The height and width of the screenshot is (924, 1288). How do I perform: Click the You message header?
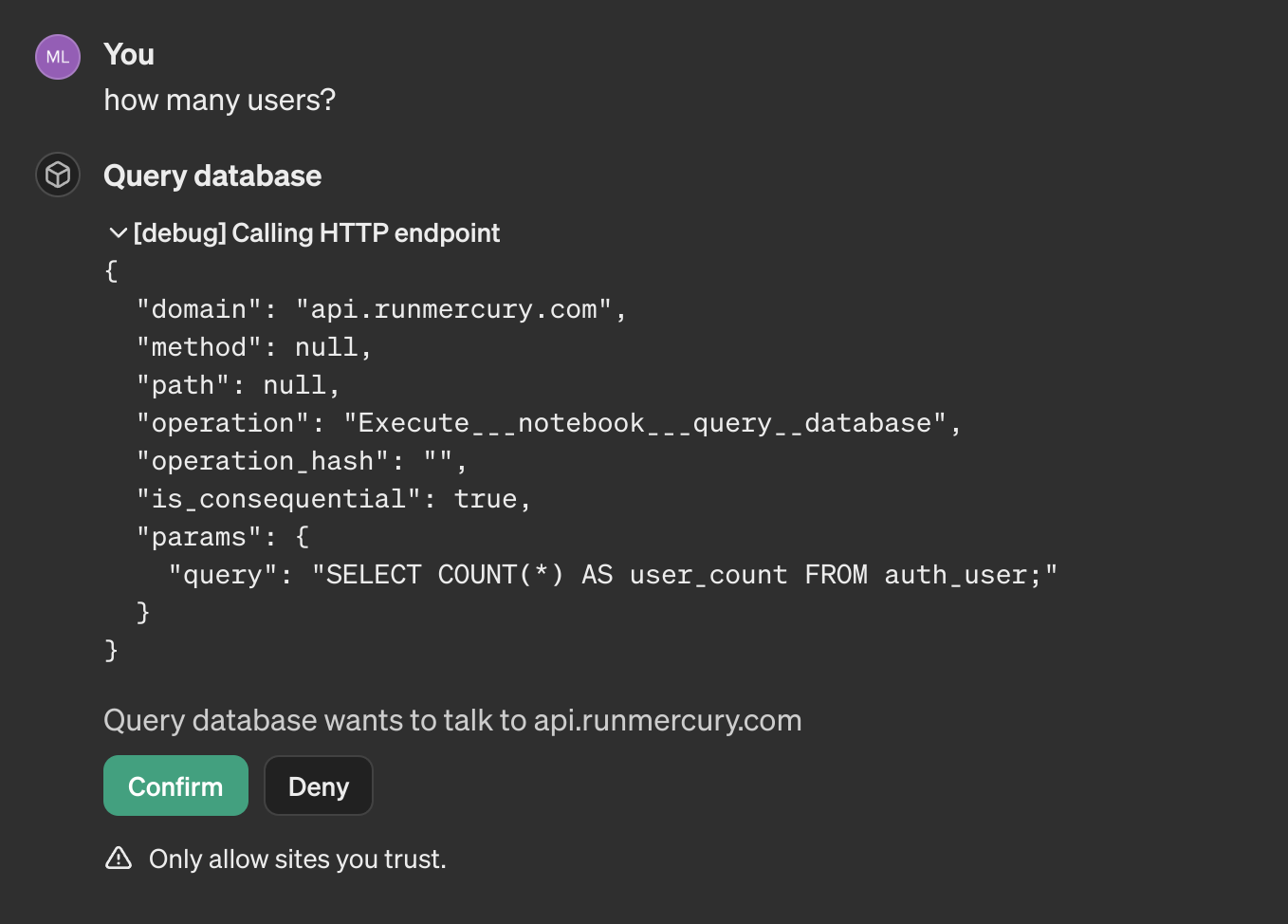[128, 54]
